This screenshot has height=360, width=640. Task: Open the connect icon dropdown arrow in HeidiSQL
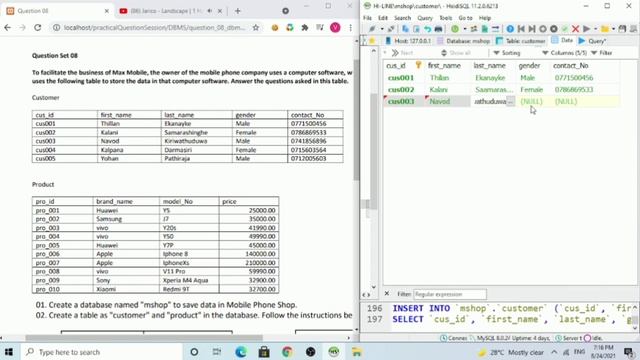pyautogui.click(x=382, y=29)
